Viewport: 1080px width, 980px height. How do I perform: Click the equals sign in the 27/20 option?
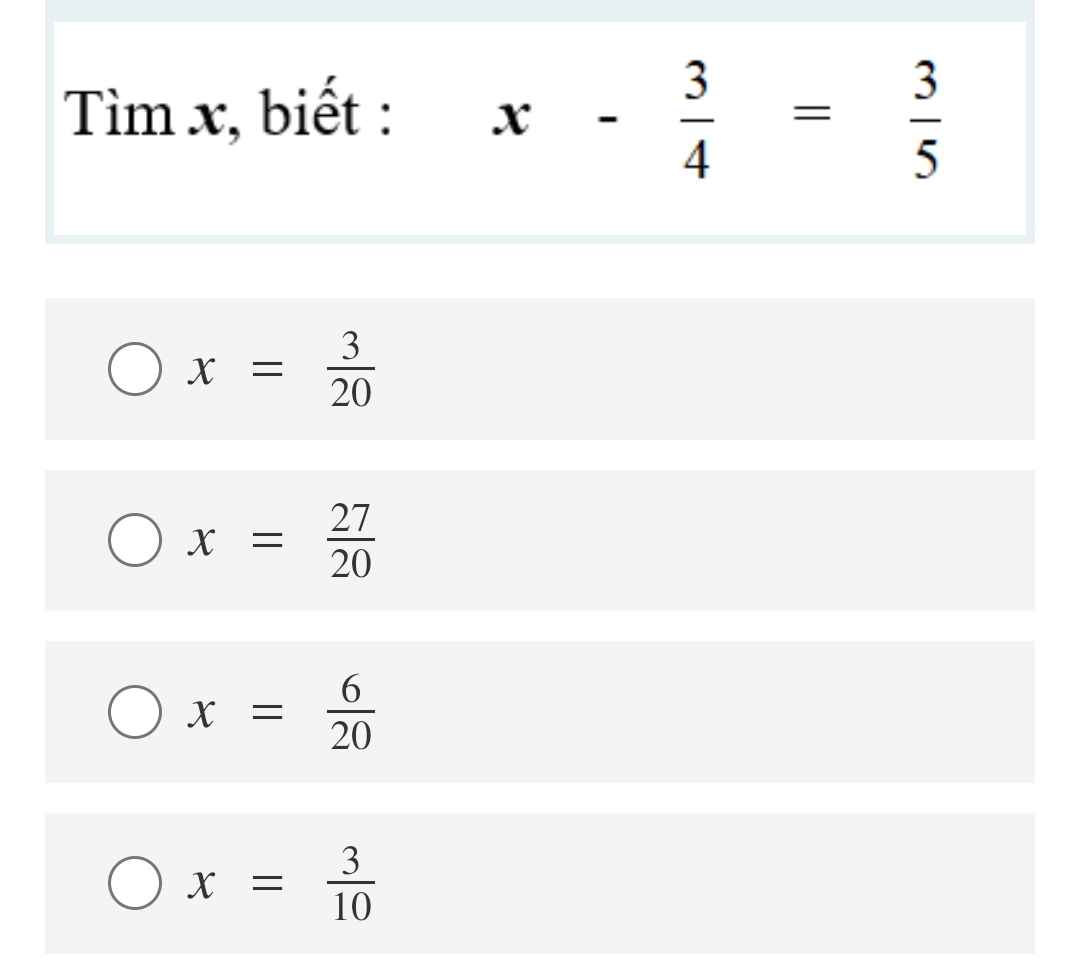[x=266, y=543]
